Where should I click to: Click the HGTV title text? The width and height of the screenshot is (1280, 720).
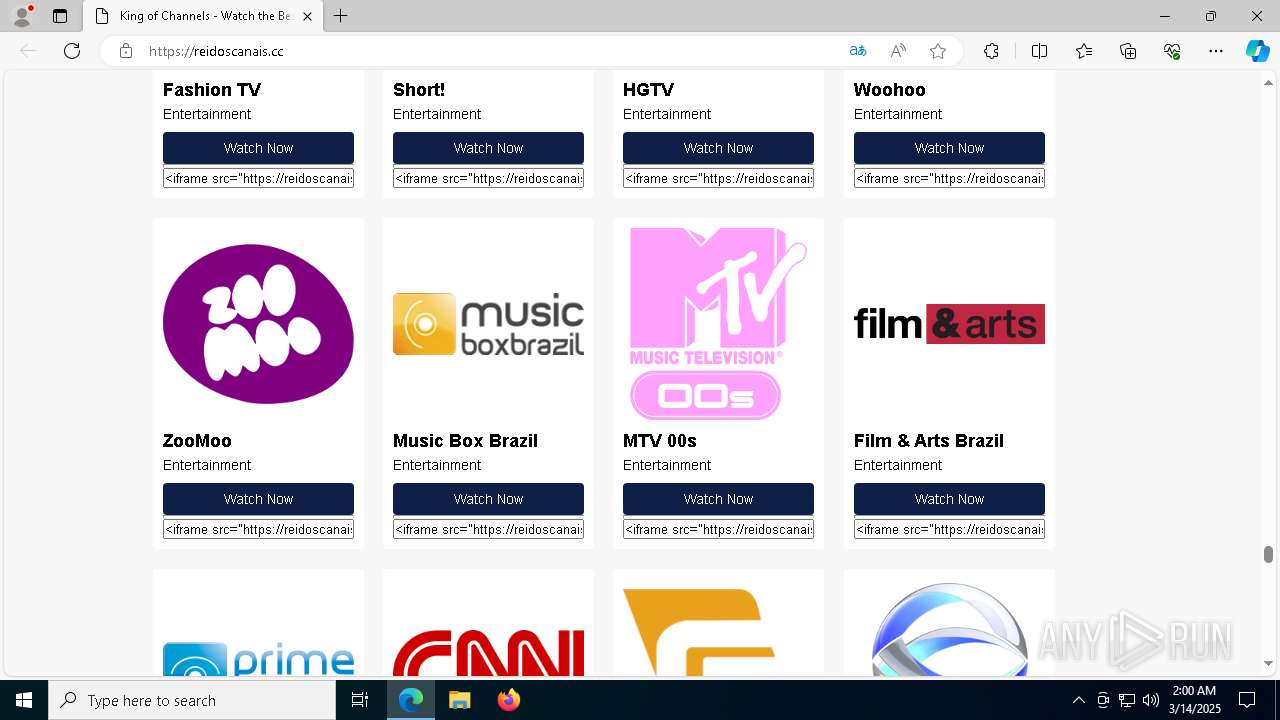point(648,90)
